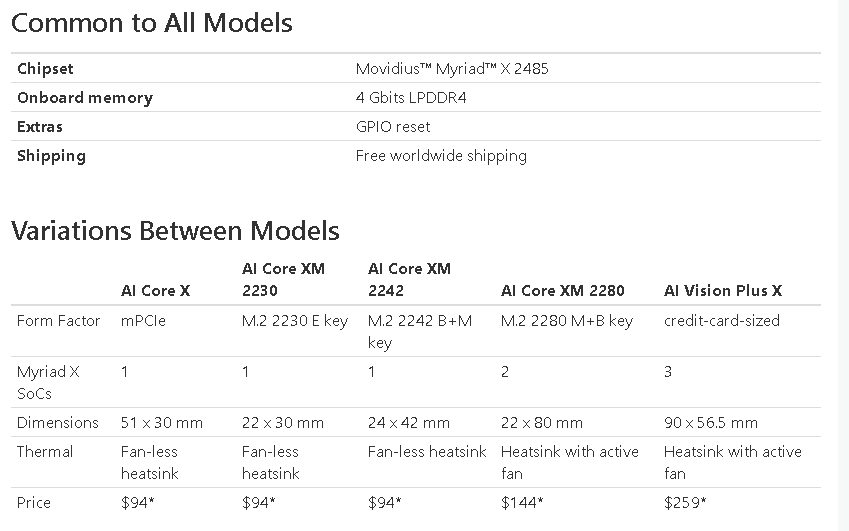This screenshot has width=849, height=531.
Task: Click 'Free worldwide shipping' text
Action: coord(441,156)
